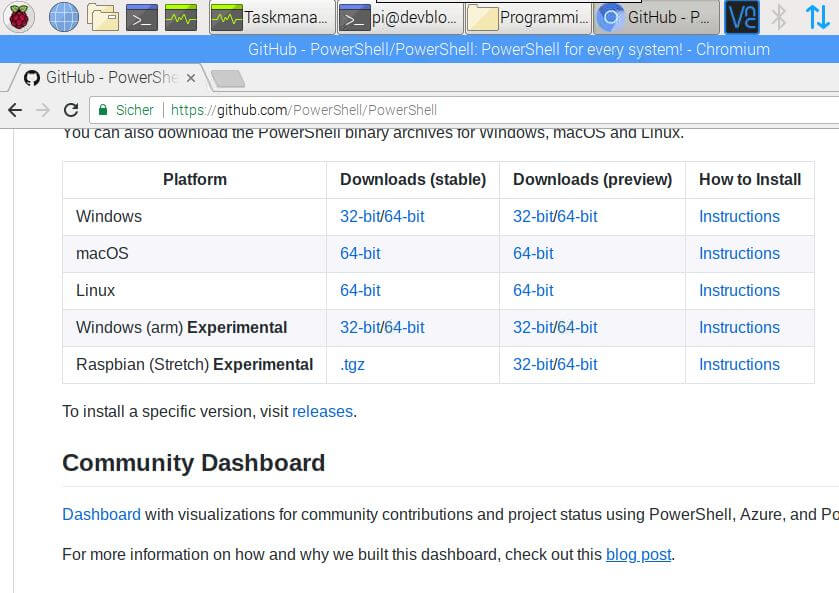Screen dimensions: 839x593
Task: Switch to the Taskmanager window
Action: click(270, 17)
